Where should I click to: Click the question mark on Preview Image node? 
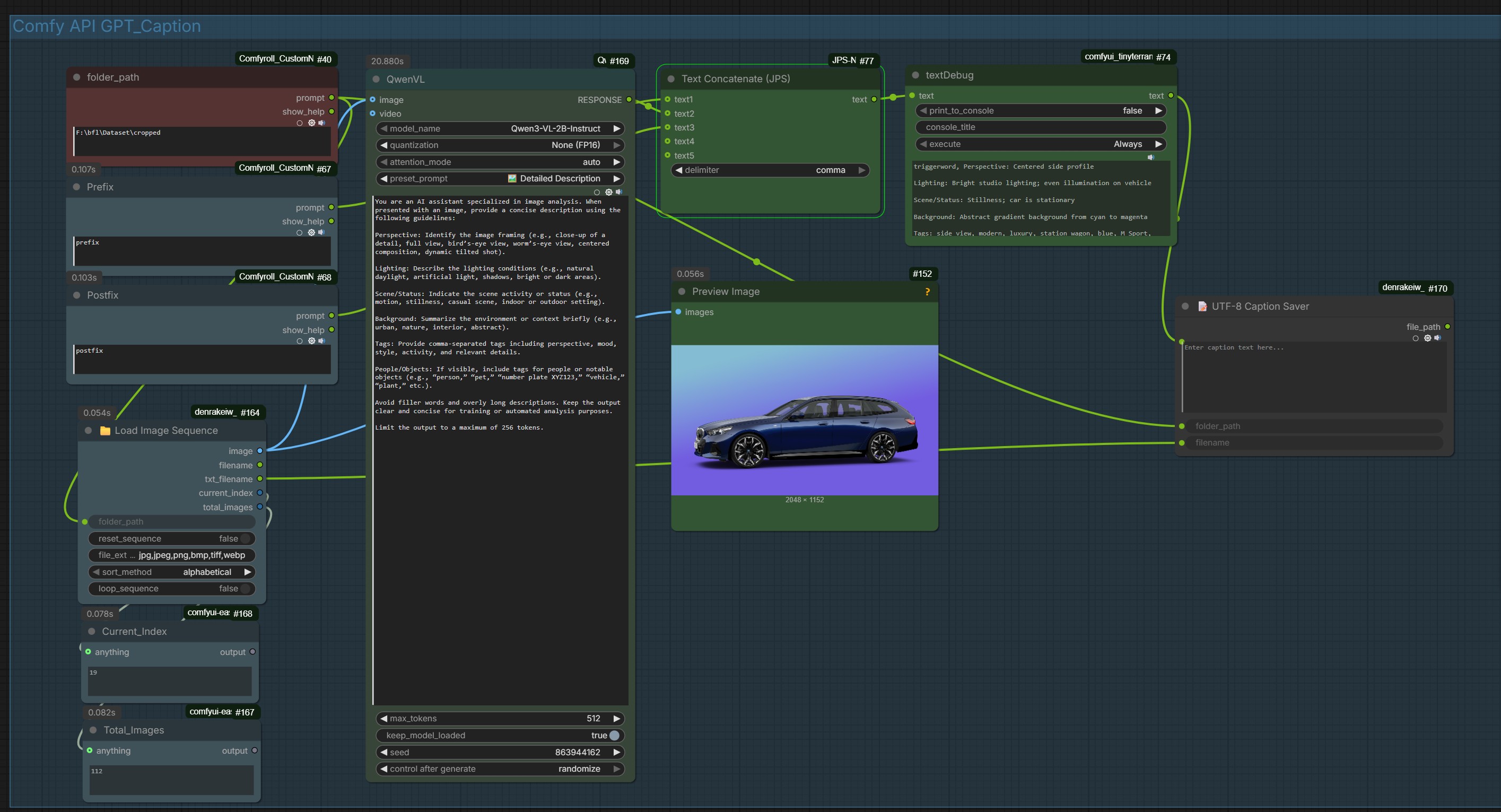pos(927,292)
